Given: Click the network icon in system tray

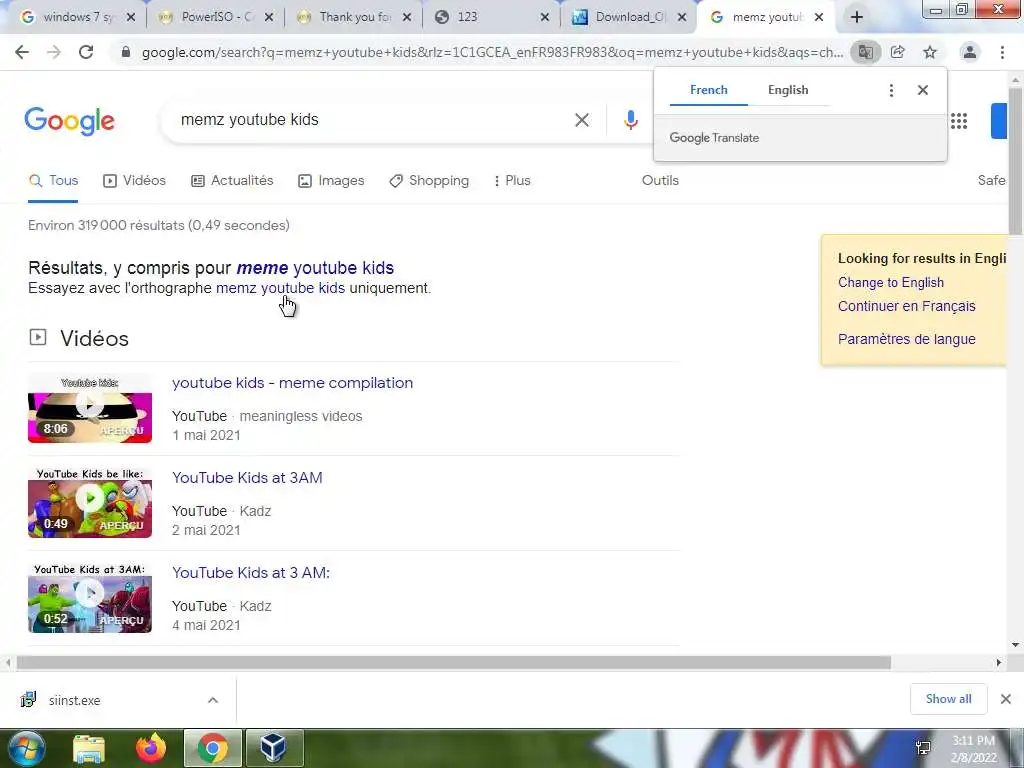Looking at the screenshot, I should [923, 748].
